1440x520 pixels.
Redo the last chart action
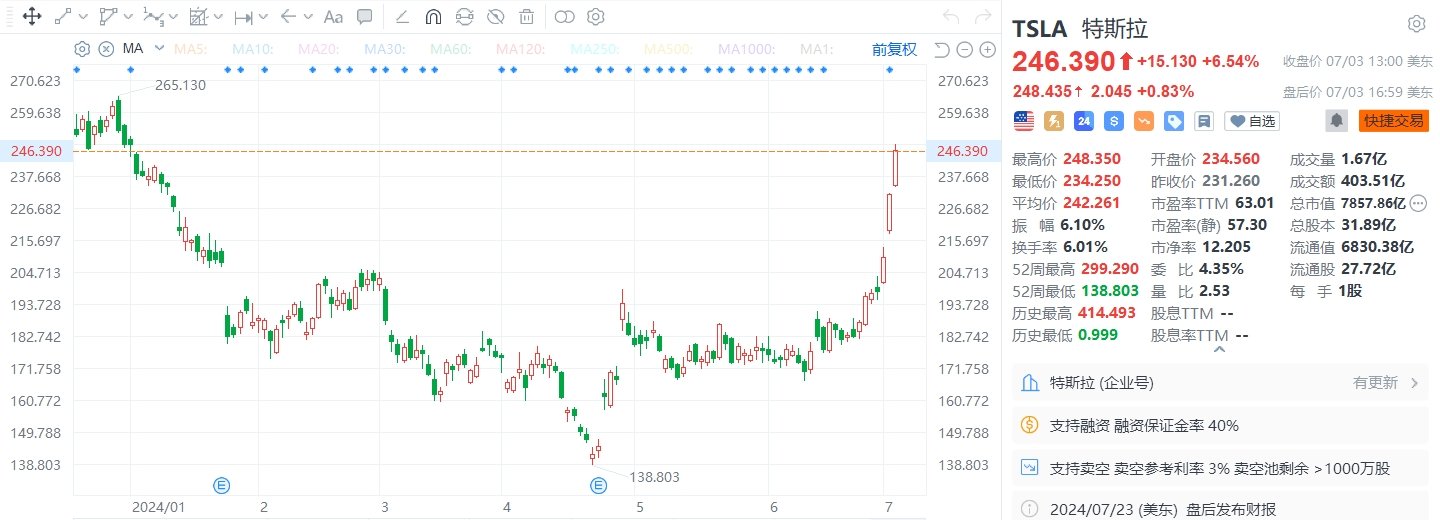click(982, 17)
